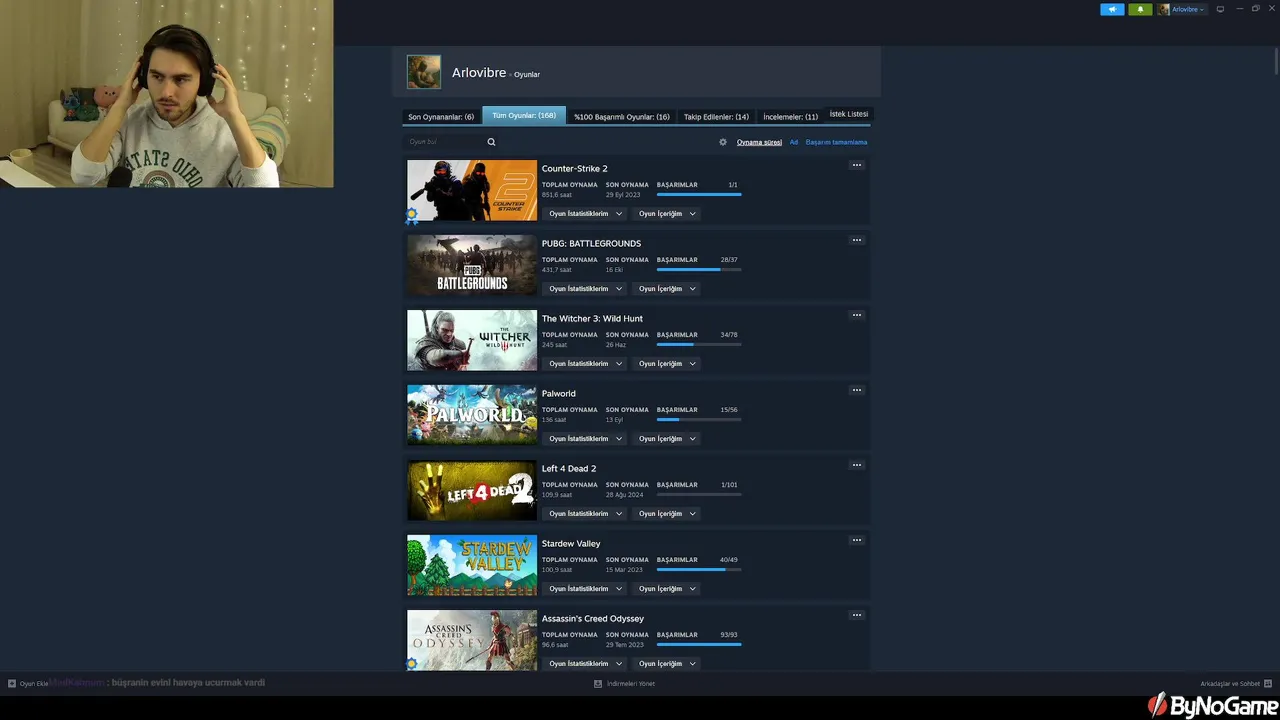Click Counter-Strike 2 perfect game badge
Viewport: 1280px width, 720px height.
(x=412, y=216)
